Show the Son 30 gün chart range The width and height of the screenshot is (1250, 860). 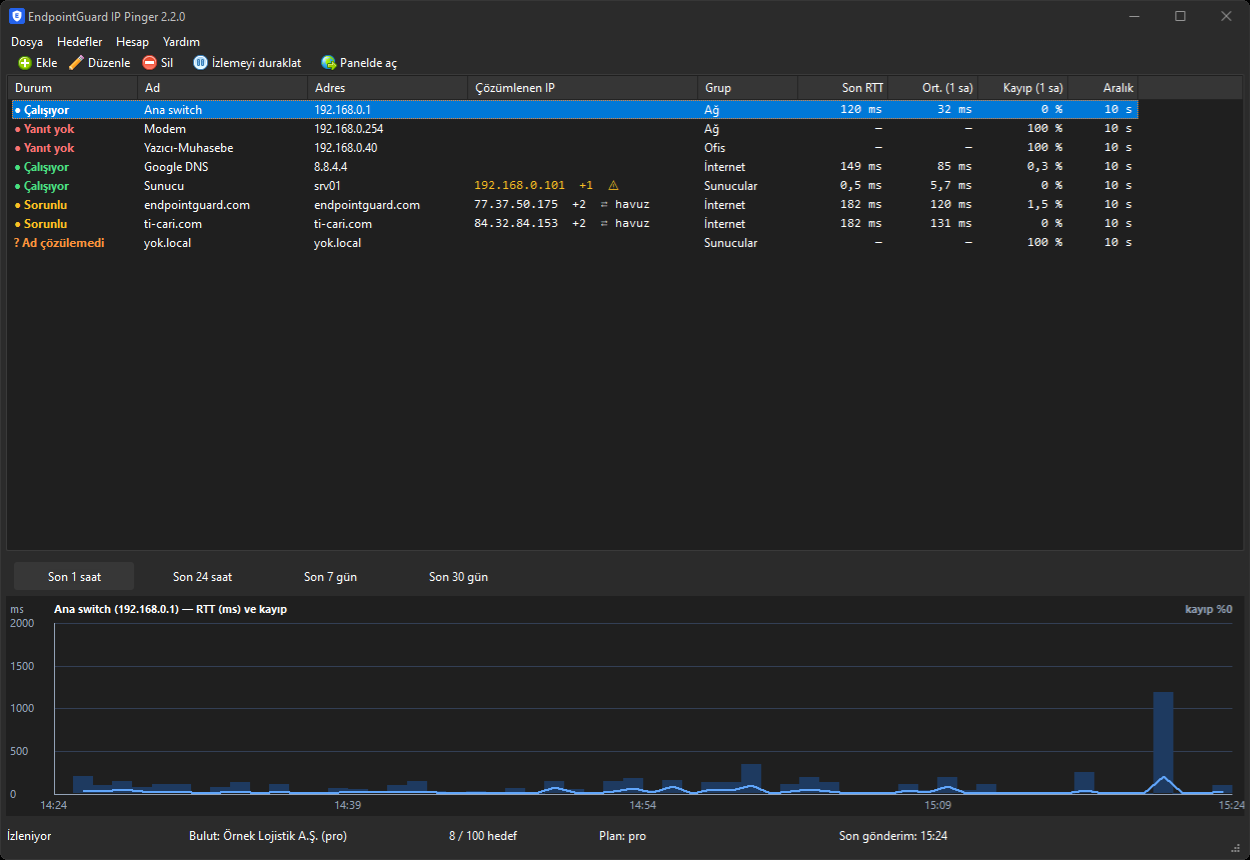coord(458,577)
